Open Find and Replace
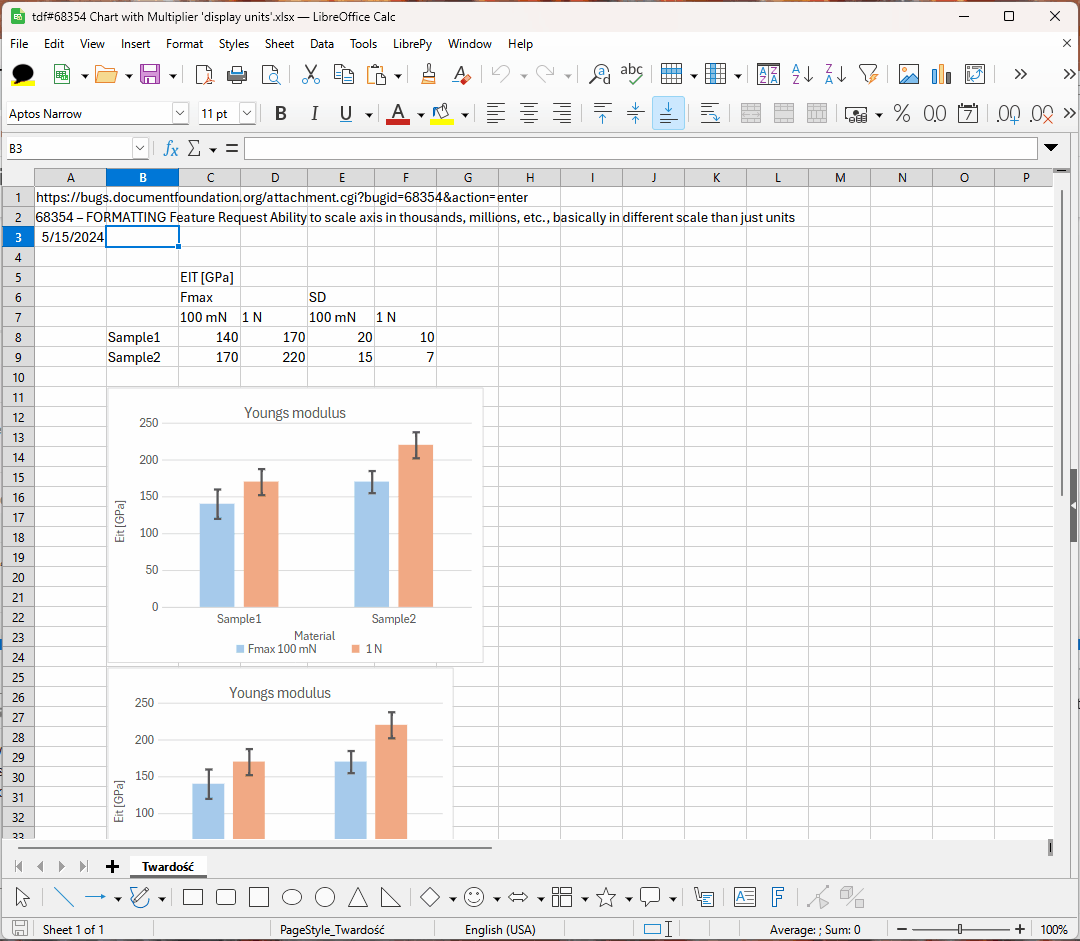Viewport: 1080px width, 941px height. (600, 74)
